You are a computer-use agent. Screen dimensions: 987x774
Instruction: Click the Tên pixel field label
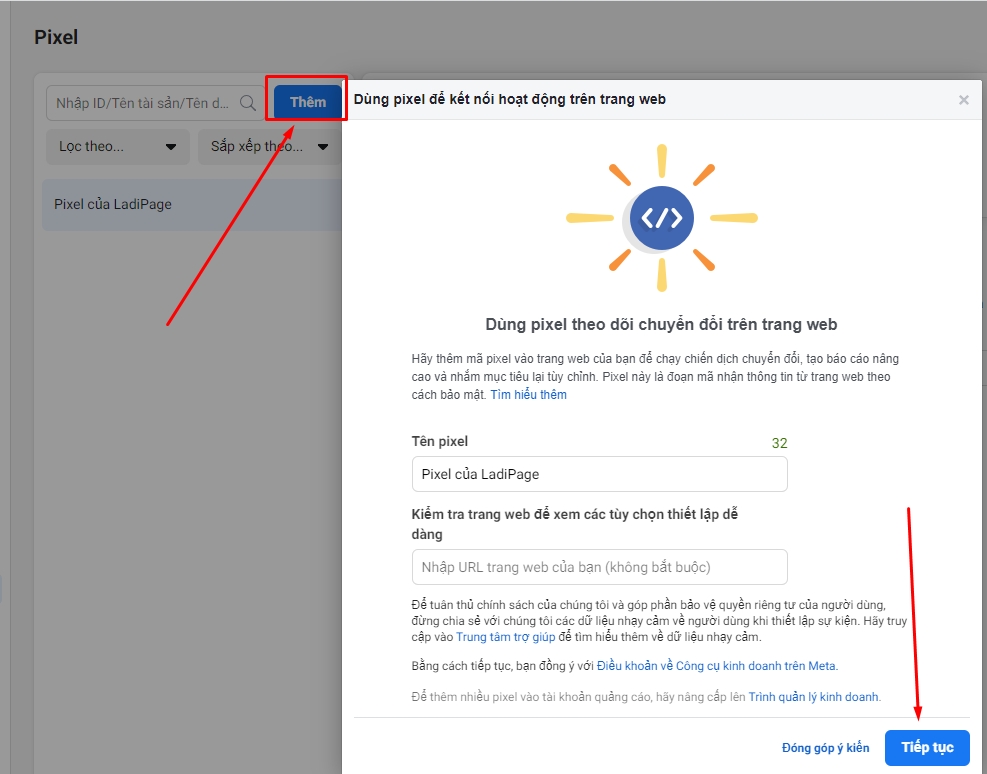(439, 441)
